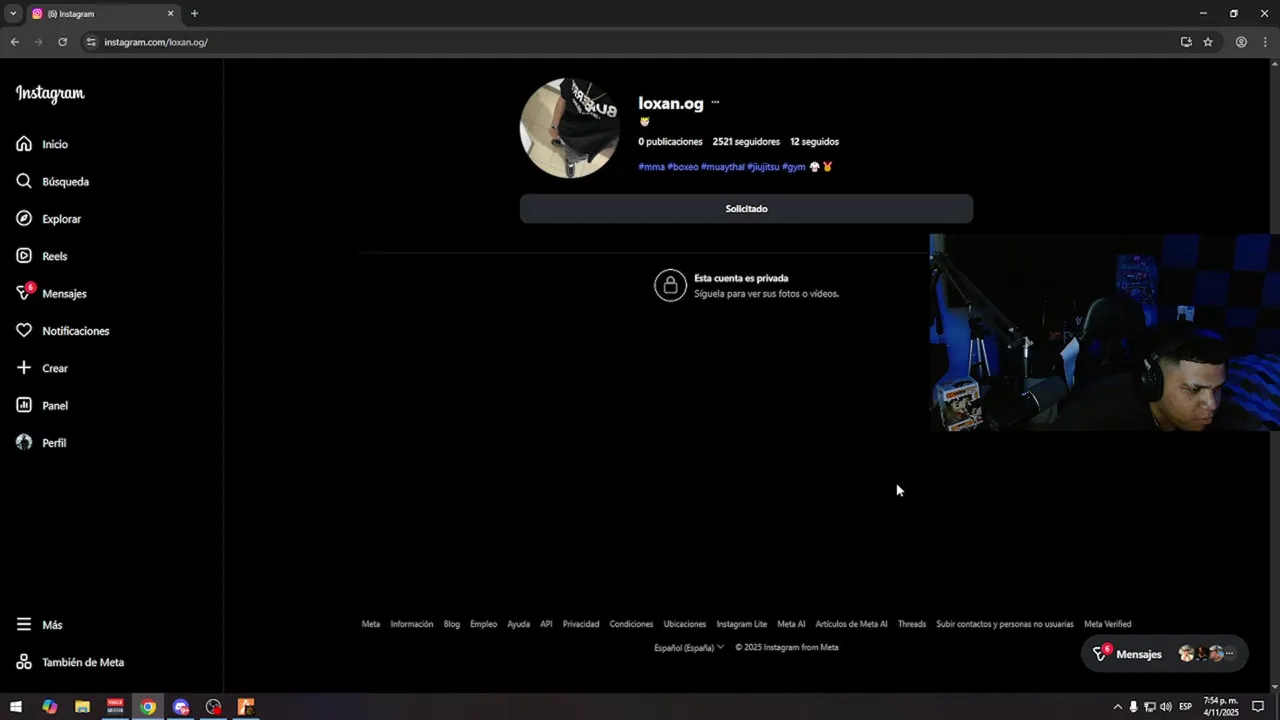Click the bookmark star in address bar
The width and height of the screenshot is (1280, 720).
click(1208, 42)
